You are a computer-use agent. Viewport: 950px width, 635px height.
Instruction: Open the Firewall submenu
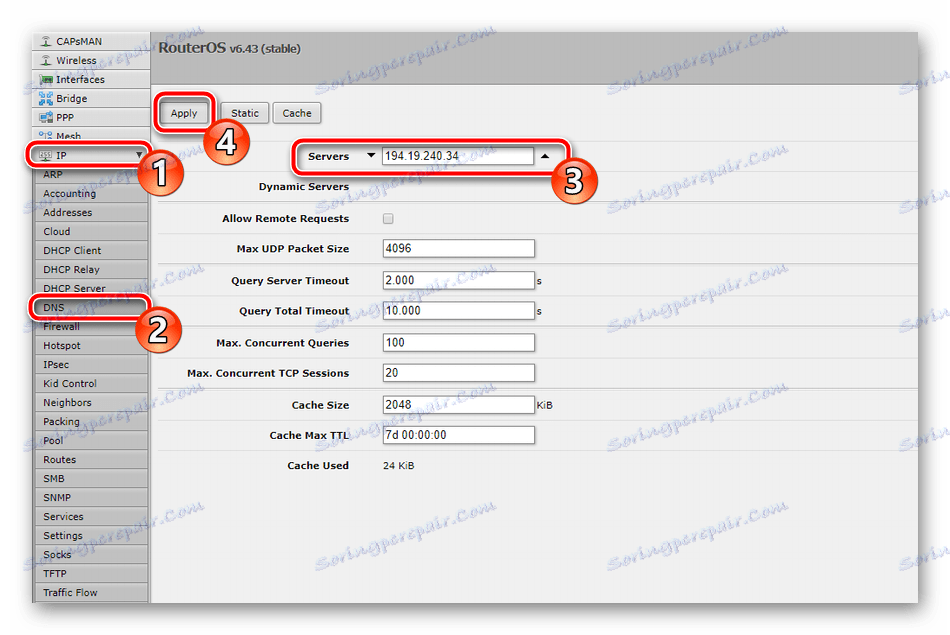point(91,327)
